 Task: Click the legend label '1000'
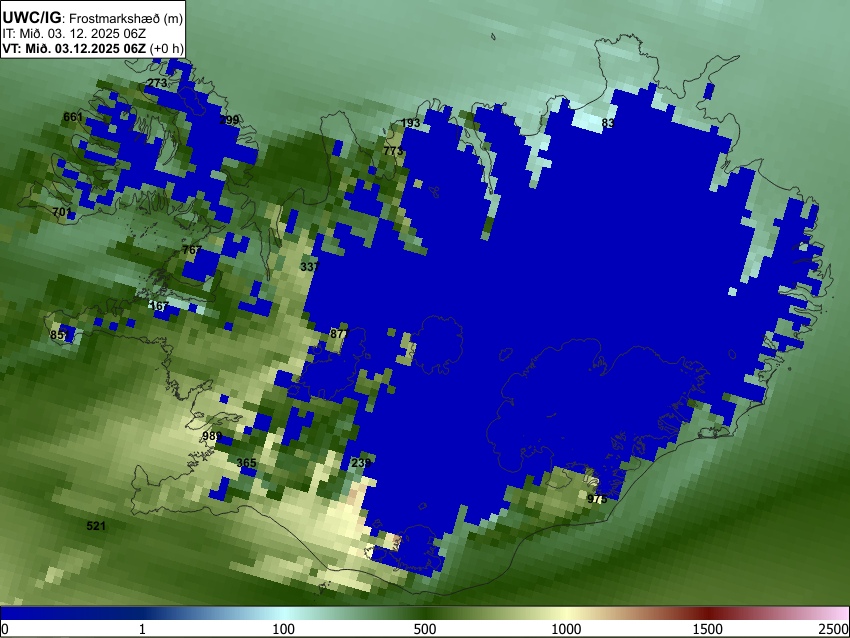coord(566,629)
